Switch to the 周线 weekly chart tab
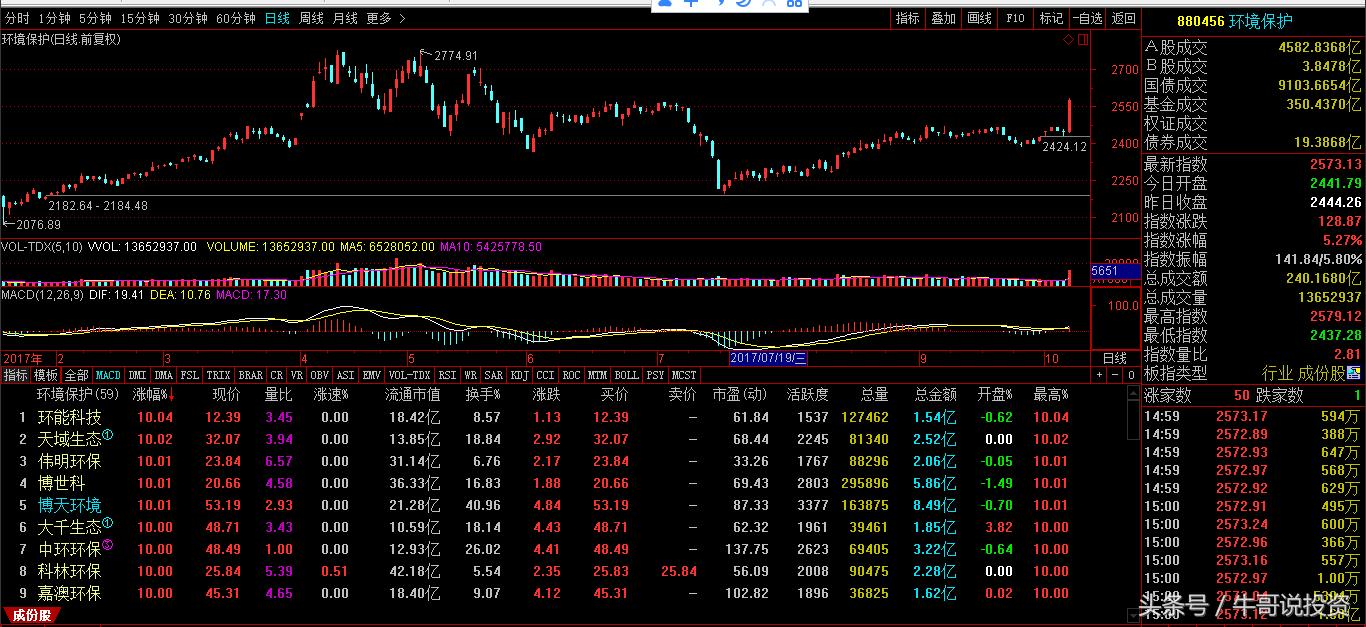This screenshot has height=627, width=1366. [311, 18]
